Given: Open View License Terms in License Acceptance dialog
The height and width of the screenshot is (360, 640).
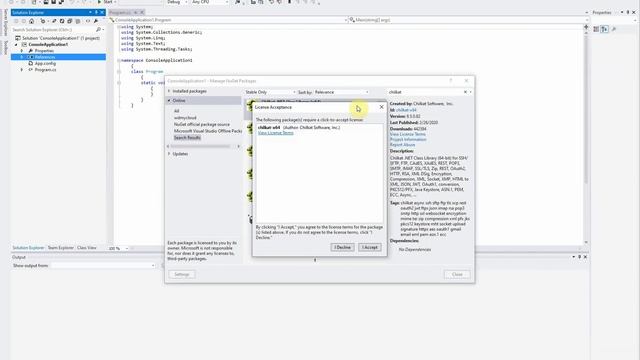Looking at the screenshot, I should [276, 133].
